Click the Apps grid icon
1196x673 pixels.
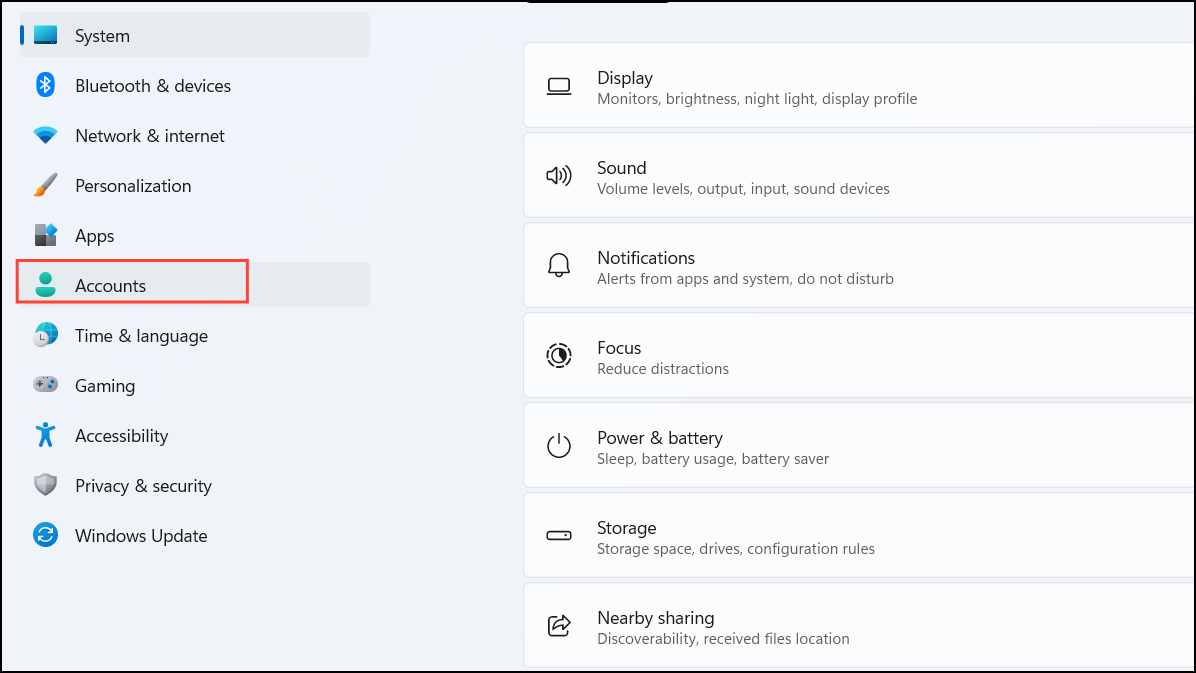45,236
